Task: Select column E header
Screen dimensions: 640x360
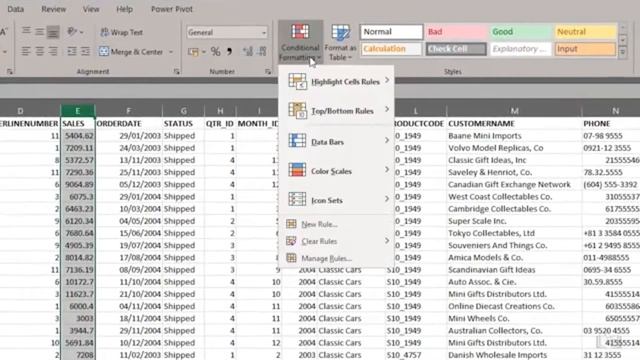Action: 78,110
